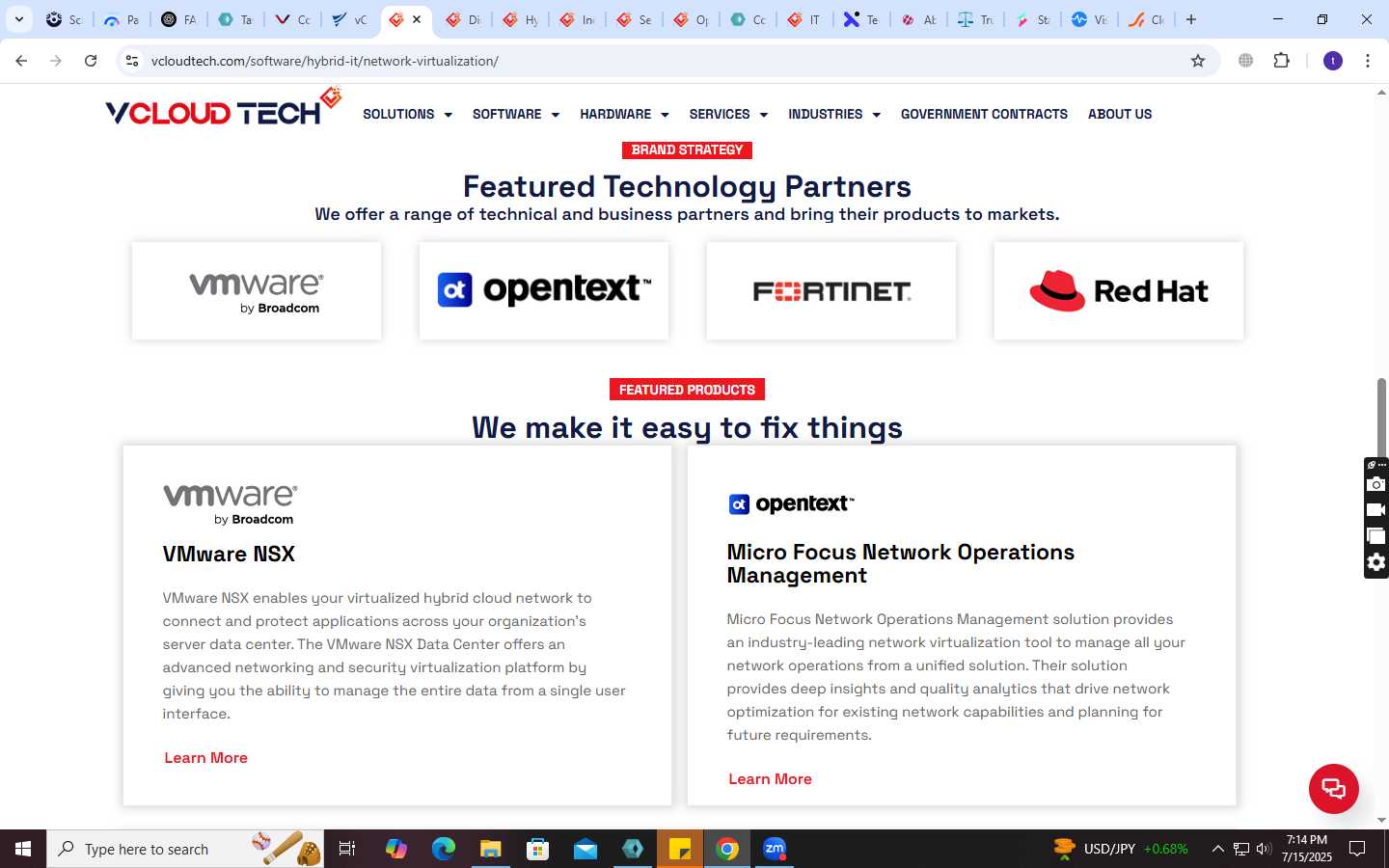This screenshot has width=1389, height=868.
Task: Open the notifications action center
Action: [x=1357, y=849]
